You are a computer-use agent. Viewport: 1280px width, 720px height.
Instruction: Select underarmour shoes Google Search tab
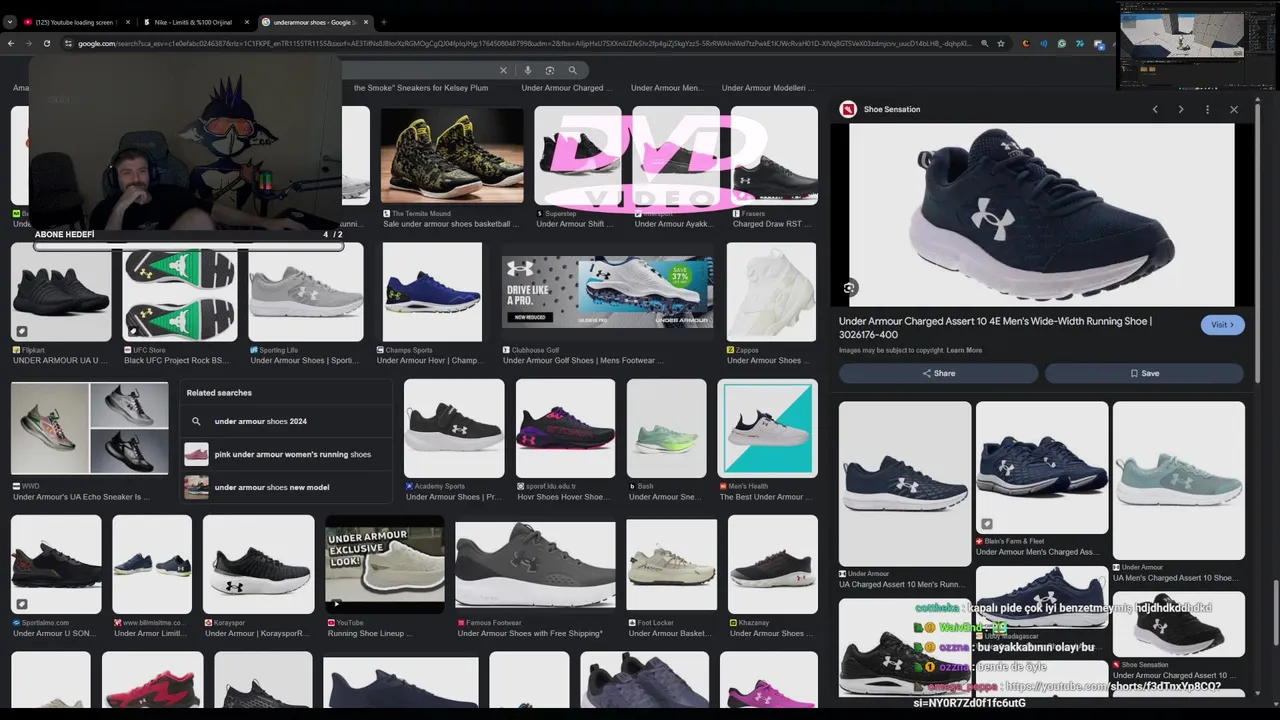point(314,22)
